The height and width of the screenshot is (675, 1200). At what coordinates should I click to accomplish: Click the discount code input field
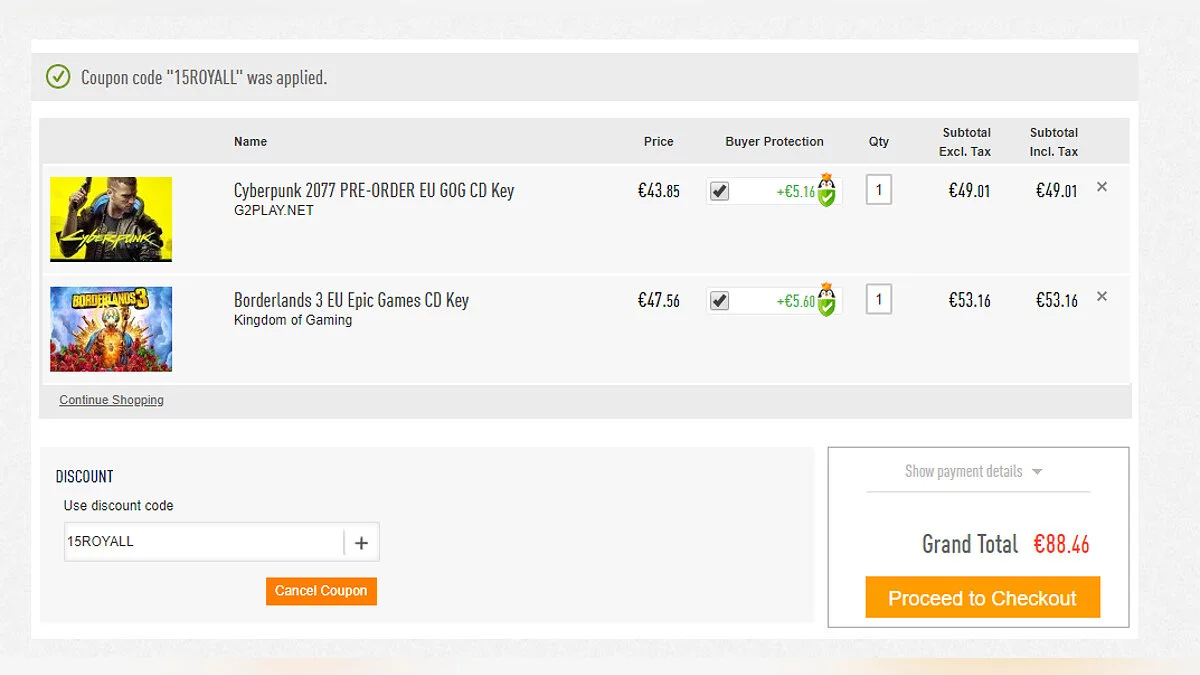point(204,542)
